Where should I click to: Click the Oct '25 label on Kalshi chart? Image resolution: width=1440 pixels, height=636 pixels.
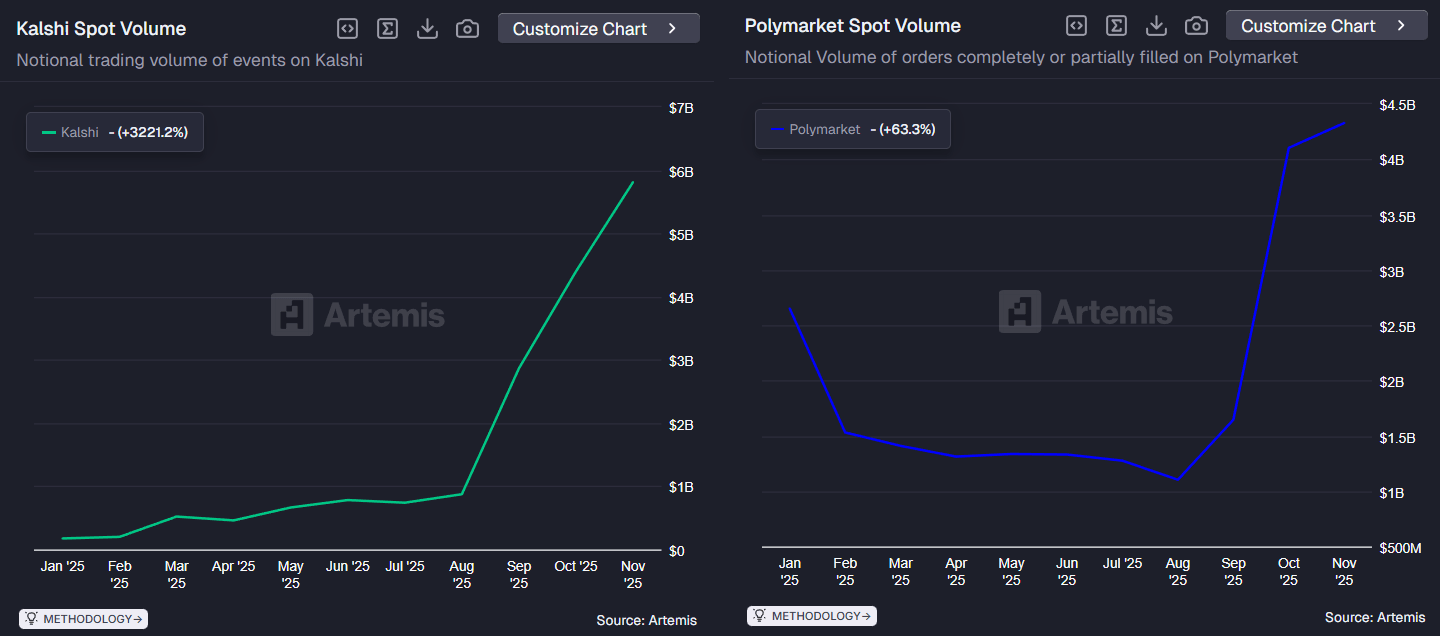[576, 566]
